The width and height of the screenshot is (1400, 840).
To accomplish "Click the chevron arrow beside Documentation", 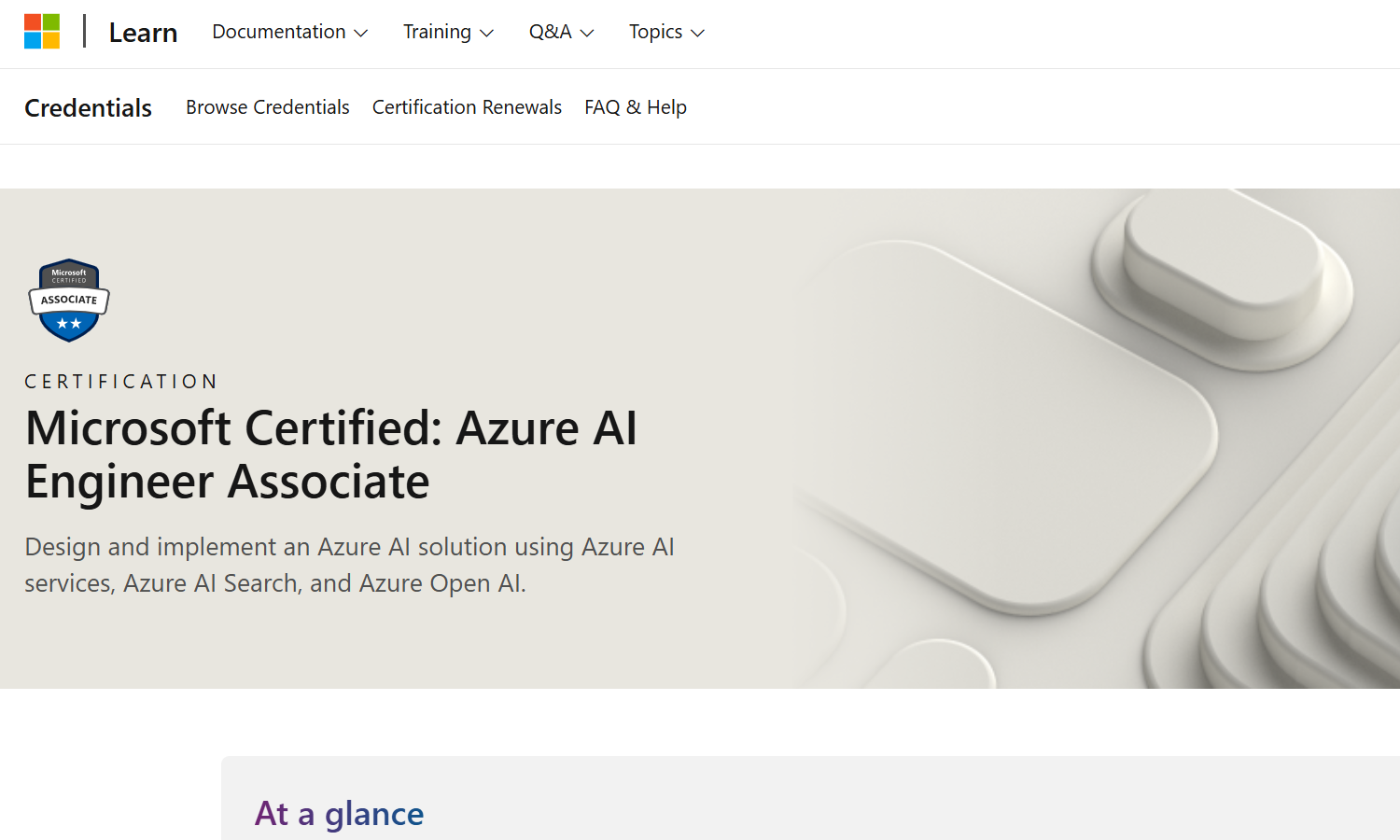I will point(361,34).
